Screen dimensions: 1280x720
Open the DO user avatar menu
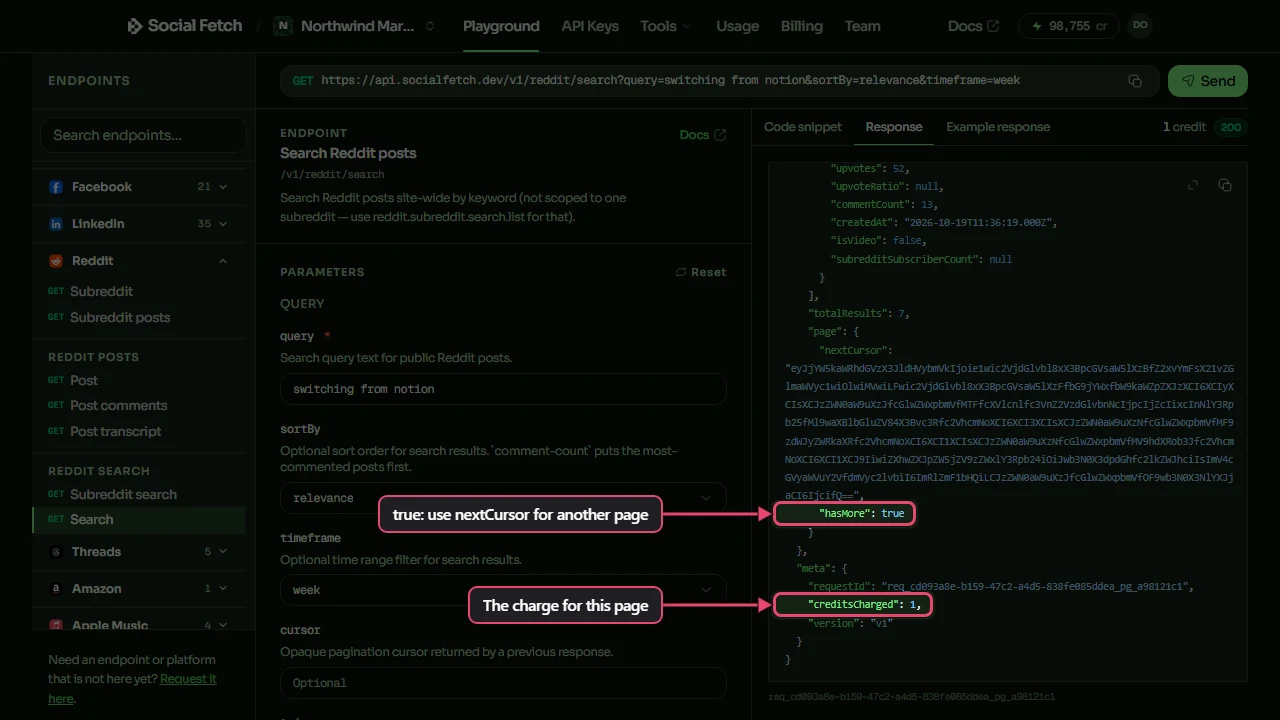[1140, 26]
